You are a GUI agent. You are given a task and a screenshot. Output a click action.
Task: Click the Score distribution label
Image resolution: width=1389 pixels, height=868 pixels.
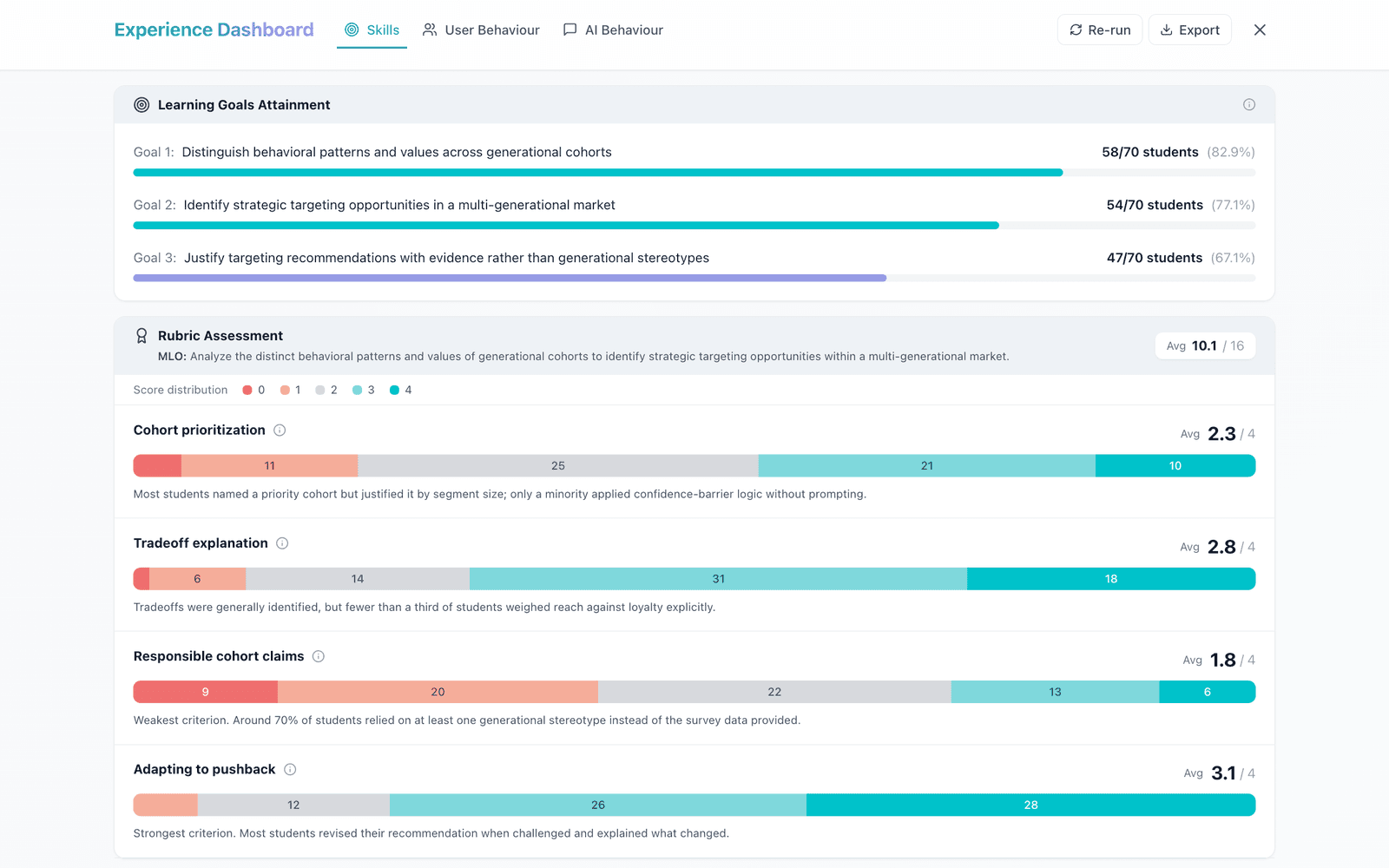click(x=181, y=391)
